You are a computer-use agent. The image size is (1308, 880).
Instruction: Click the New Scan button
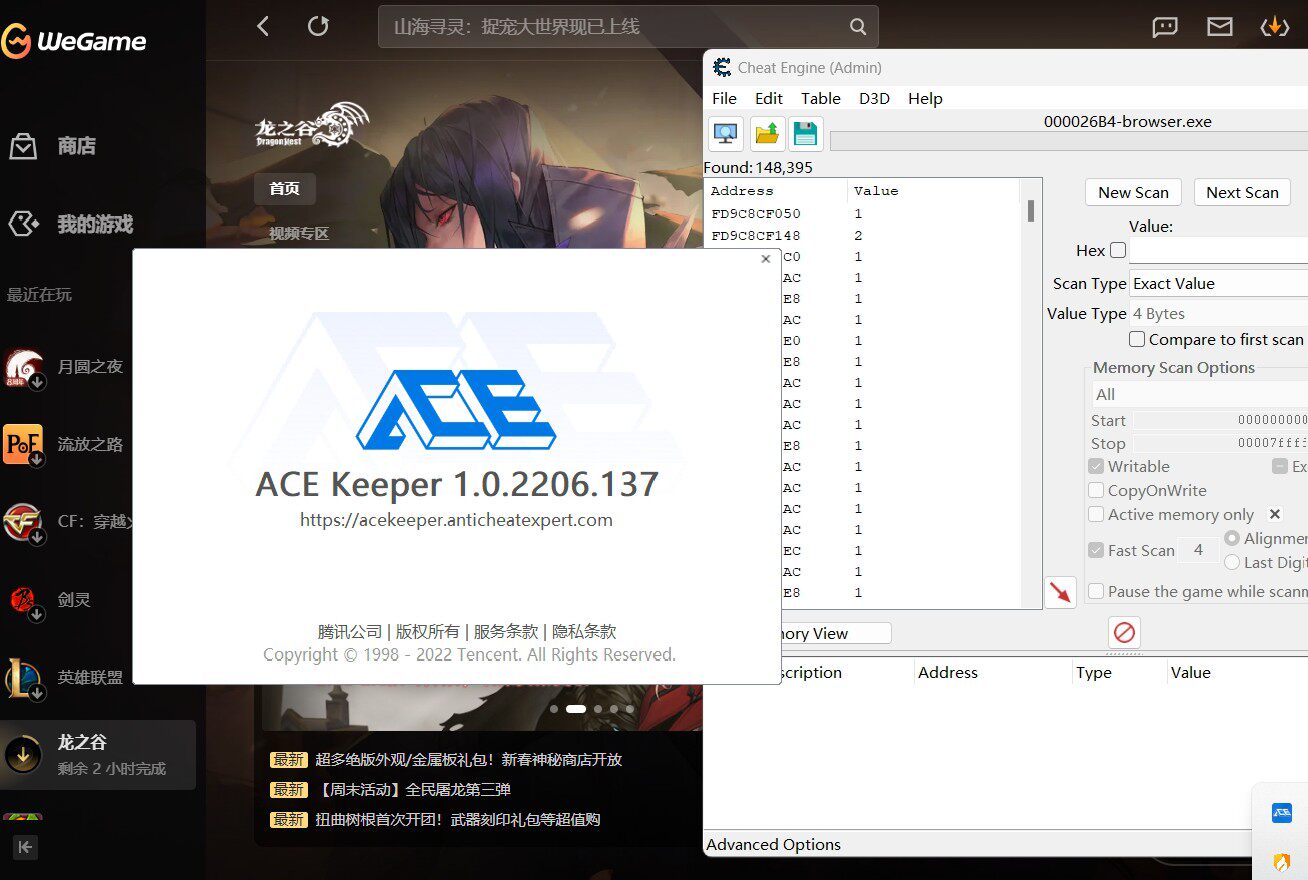pos(1133,192)
